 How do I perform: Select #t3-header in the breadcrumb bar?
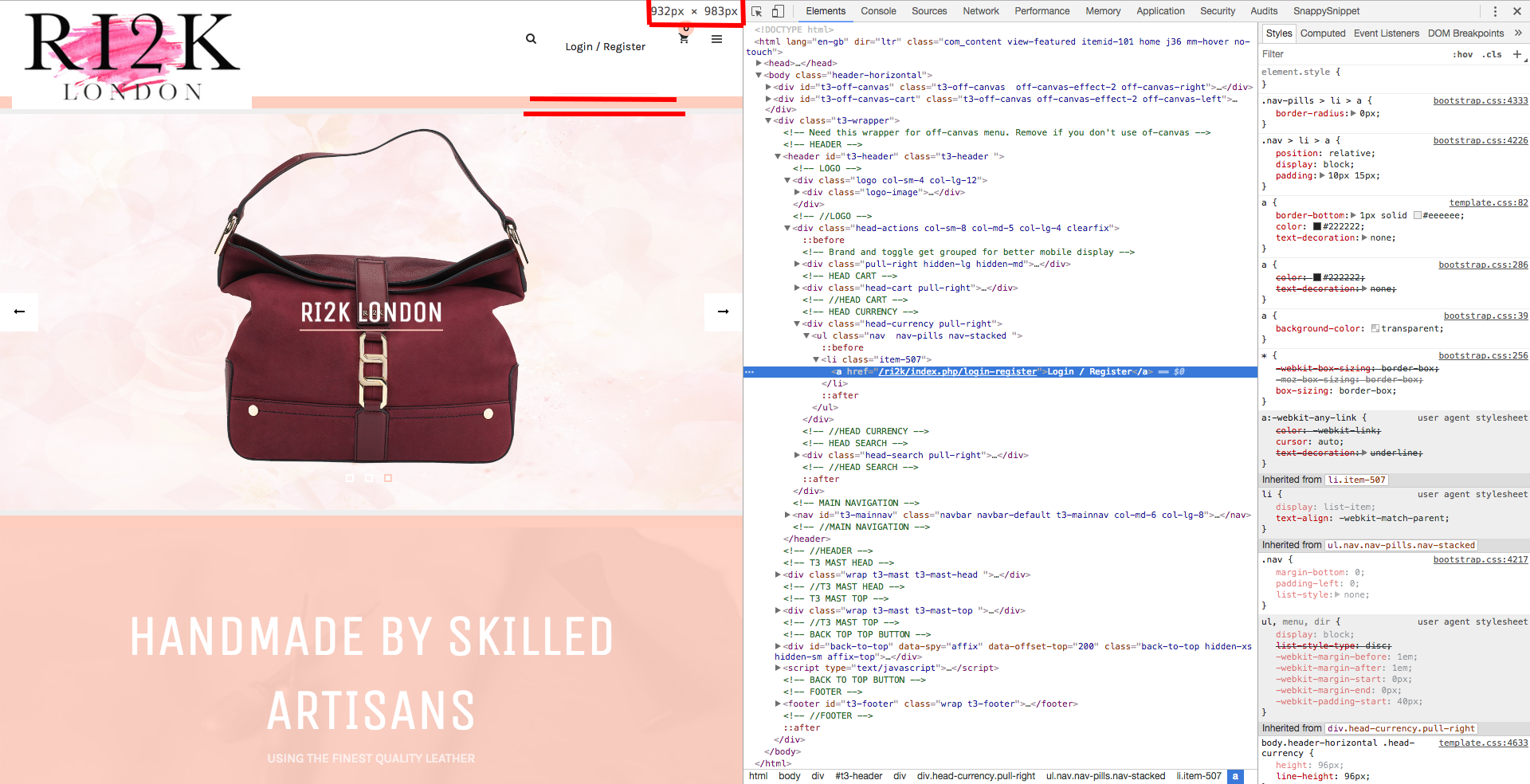[858, 776]
